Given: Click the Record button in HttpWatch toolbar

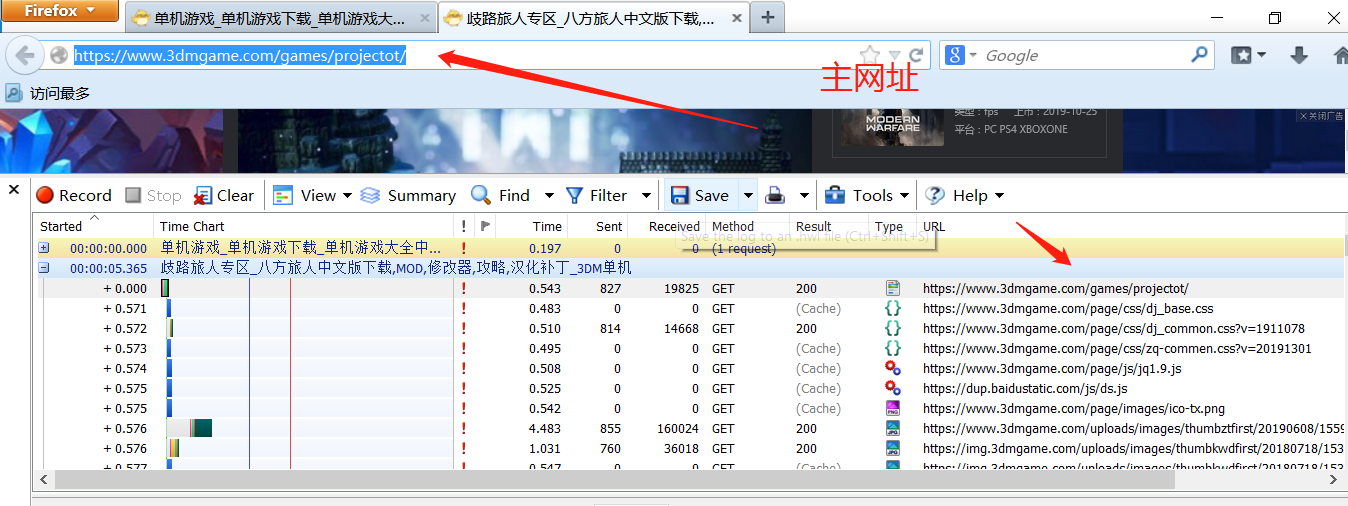Looking at the screenshot, I should (74, 195).
